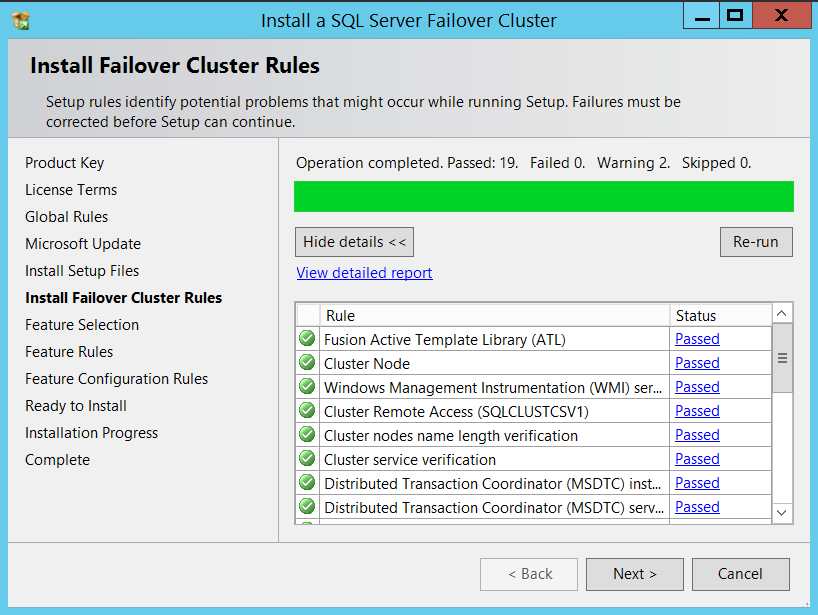
Task: Click green check icon for Cluster service verification
Action: (x=307, y=458)
